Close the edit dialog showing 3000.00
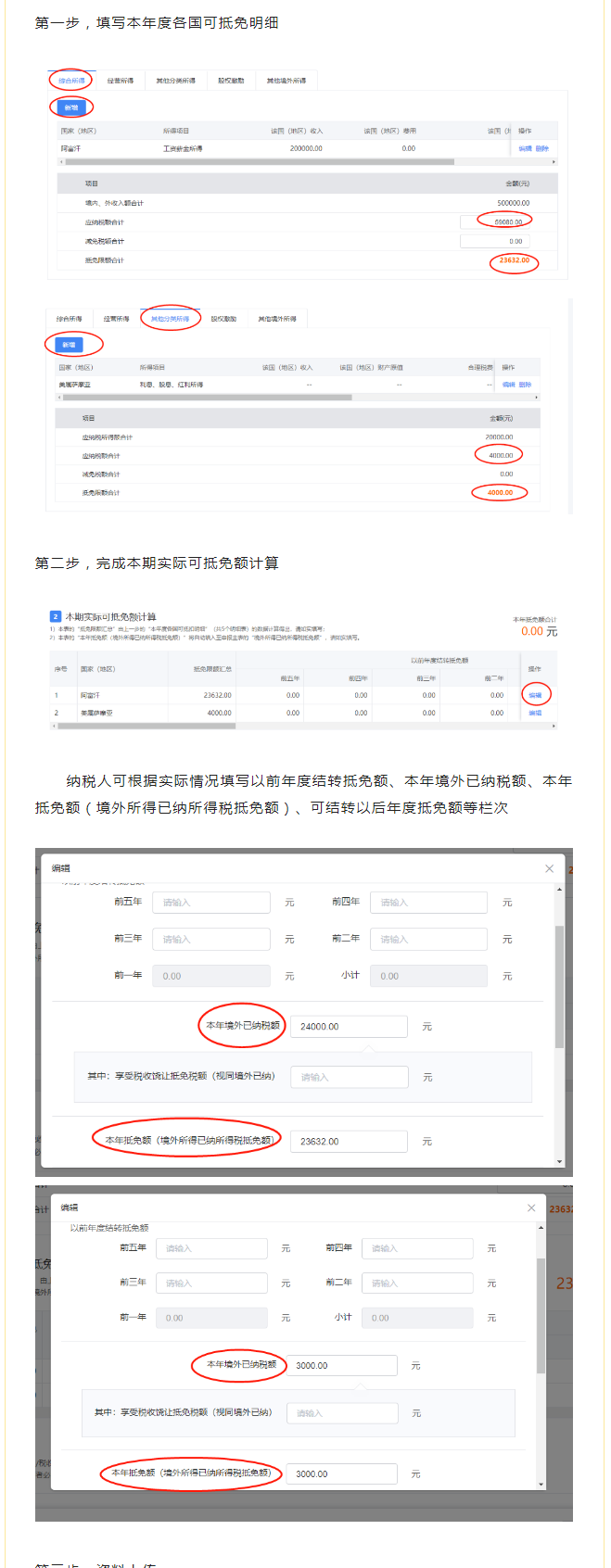 click(x=531, y=1208)
